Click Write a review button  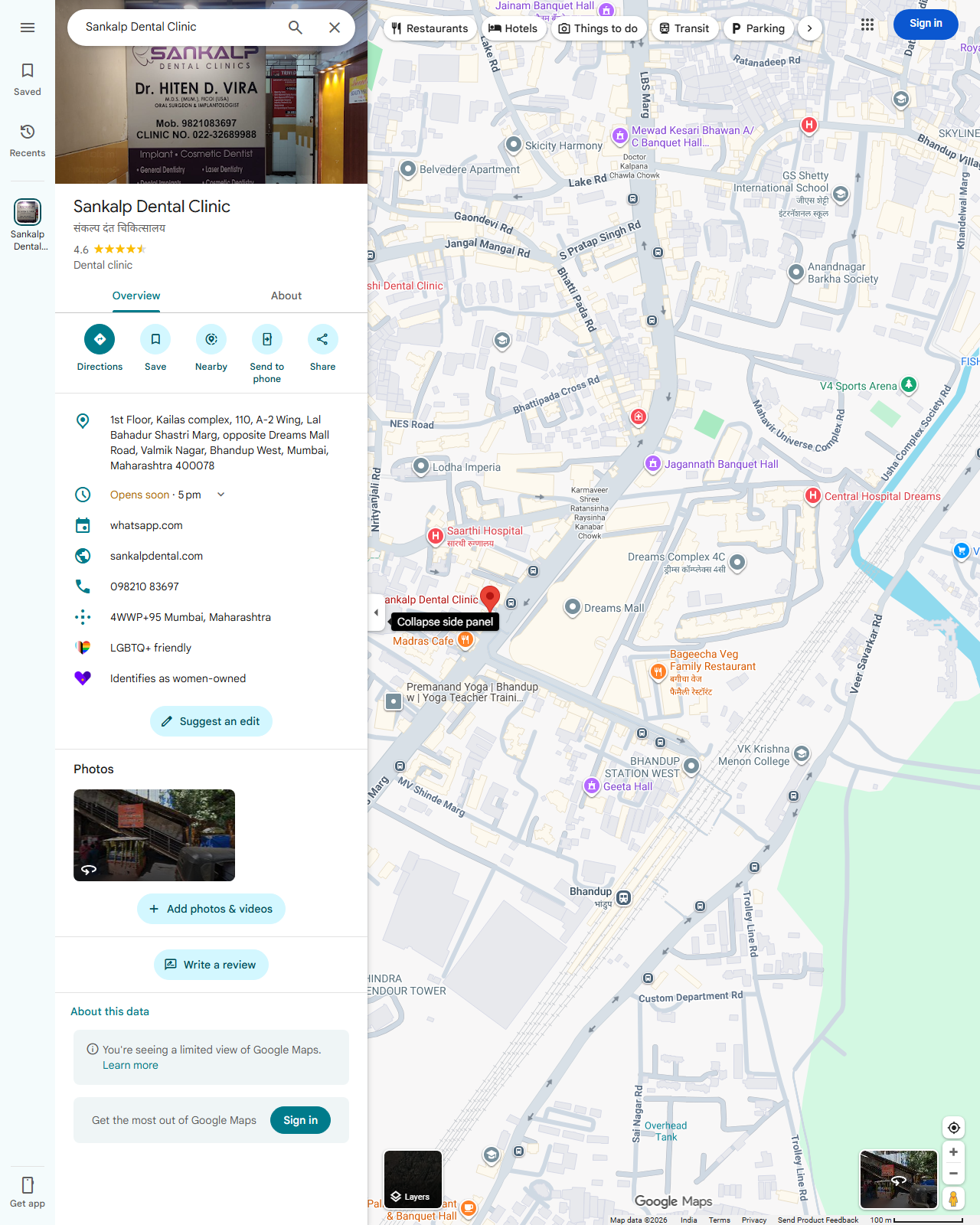pos(211,965)
